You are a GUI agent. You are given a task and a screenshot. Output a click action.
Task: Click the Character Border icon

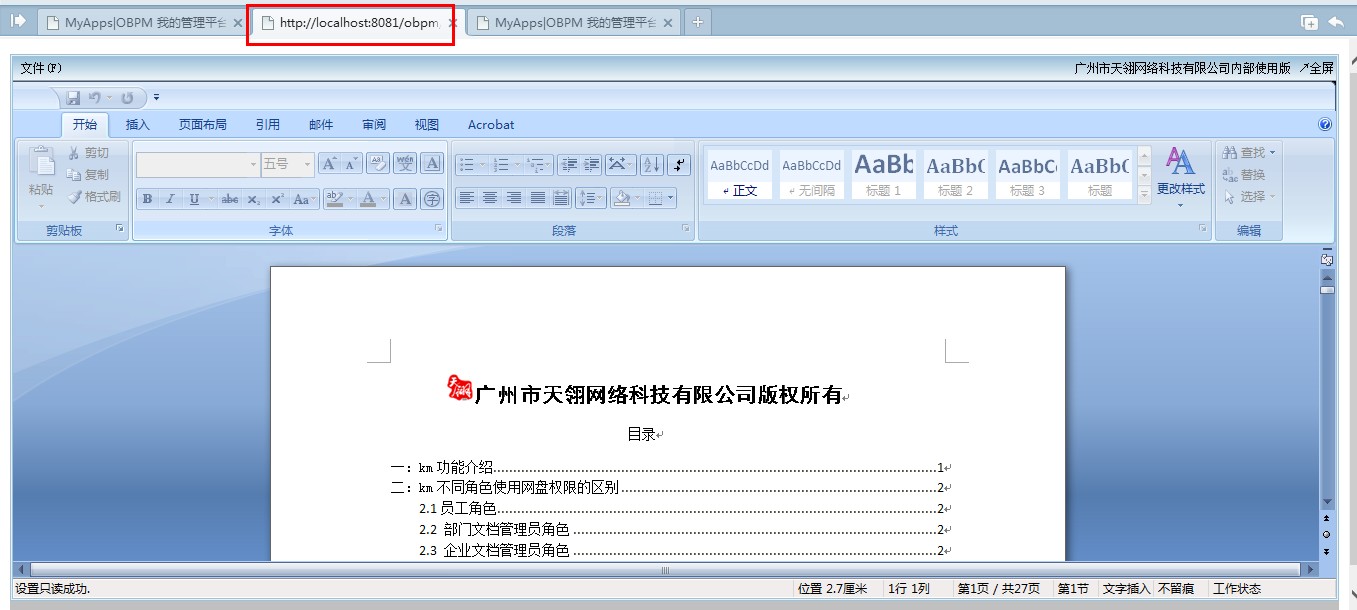(x=432, y=164)
